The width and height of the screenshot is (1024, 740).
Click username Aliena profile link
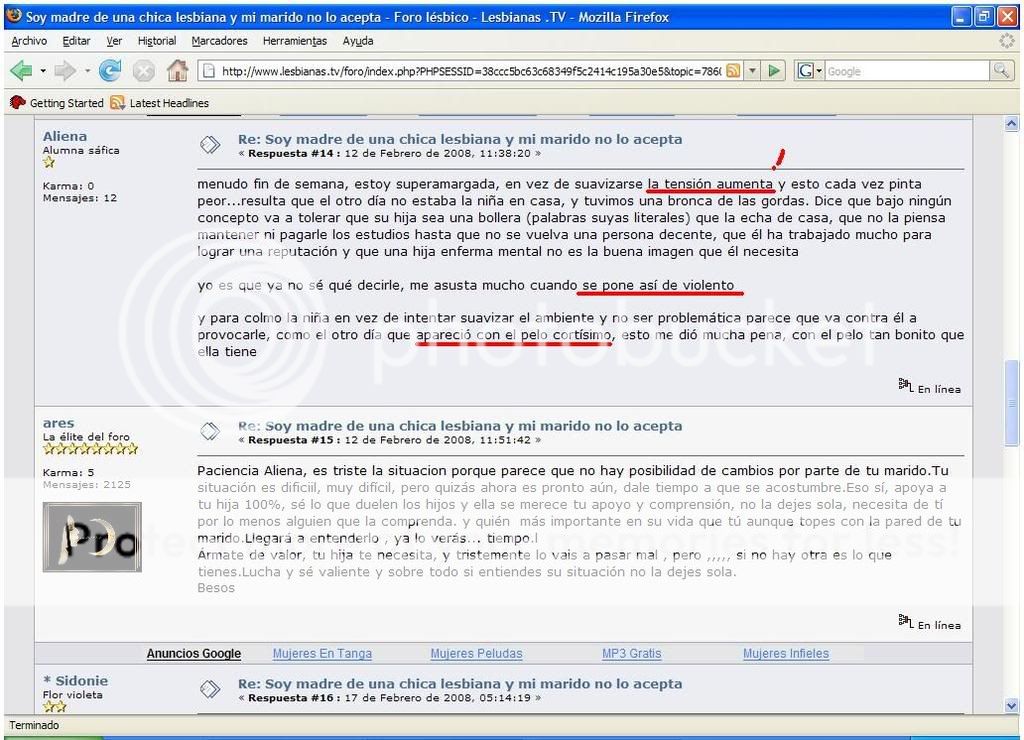65,136
